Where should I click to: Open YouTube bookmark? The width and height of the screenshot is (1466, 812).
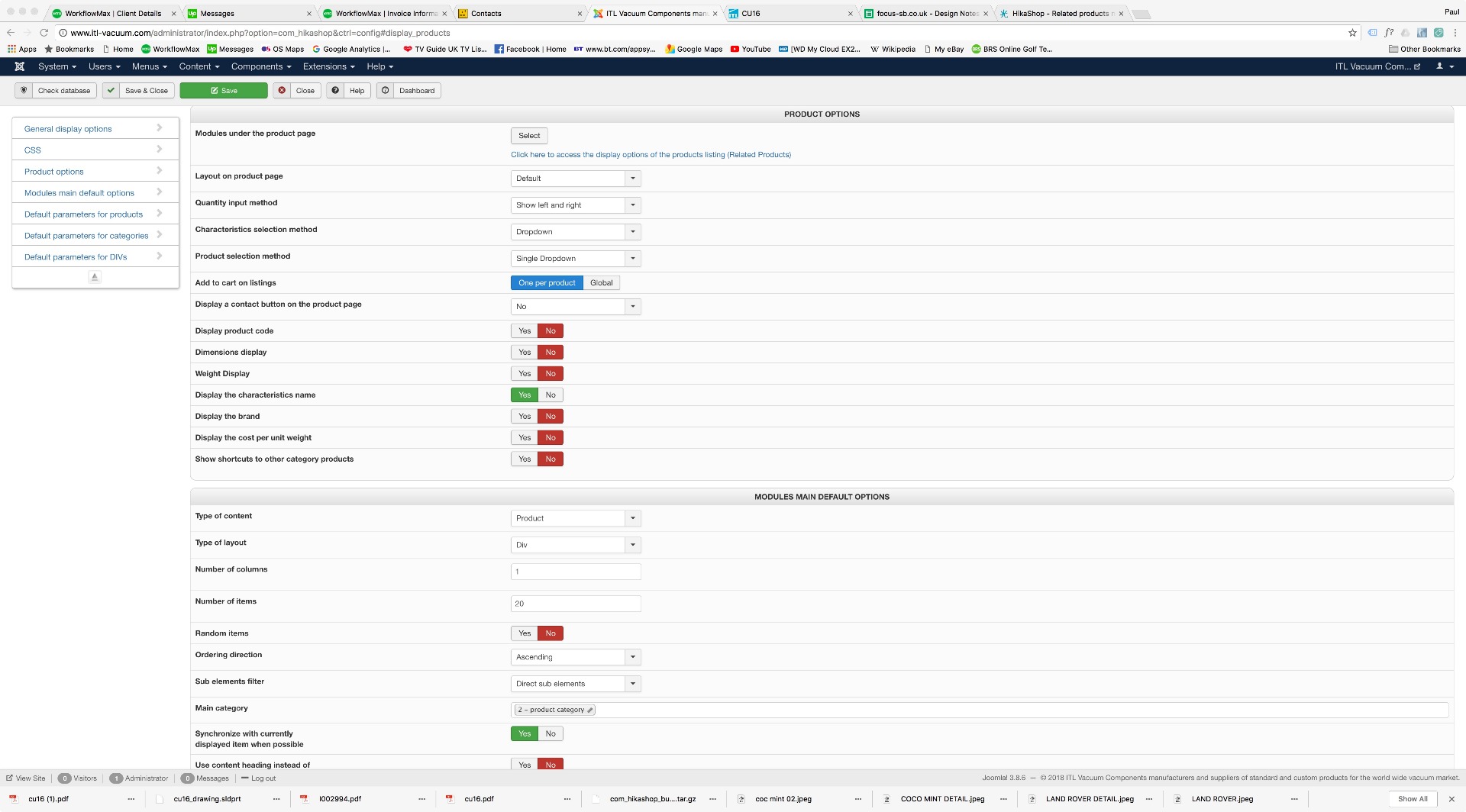pos(751,49)
